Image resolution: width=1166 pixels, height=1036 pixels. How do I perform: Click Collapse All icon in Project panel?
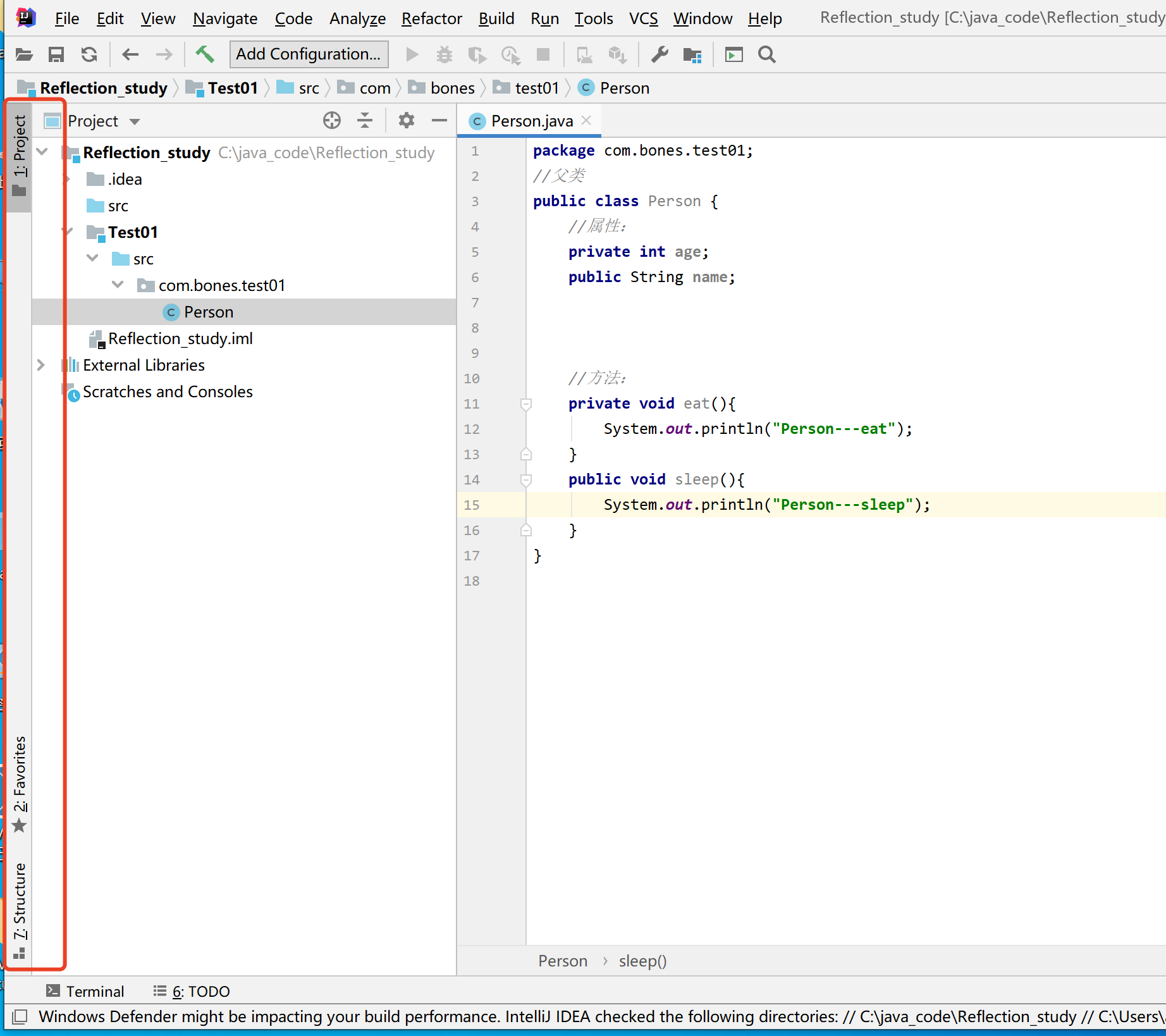(x=365, y=120)
